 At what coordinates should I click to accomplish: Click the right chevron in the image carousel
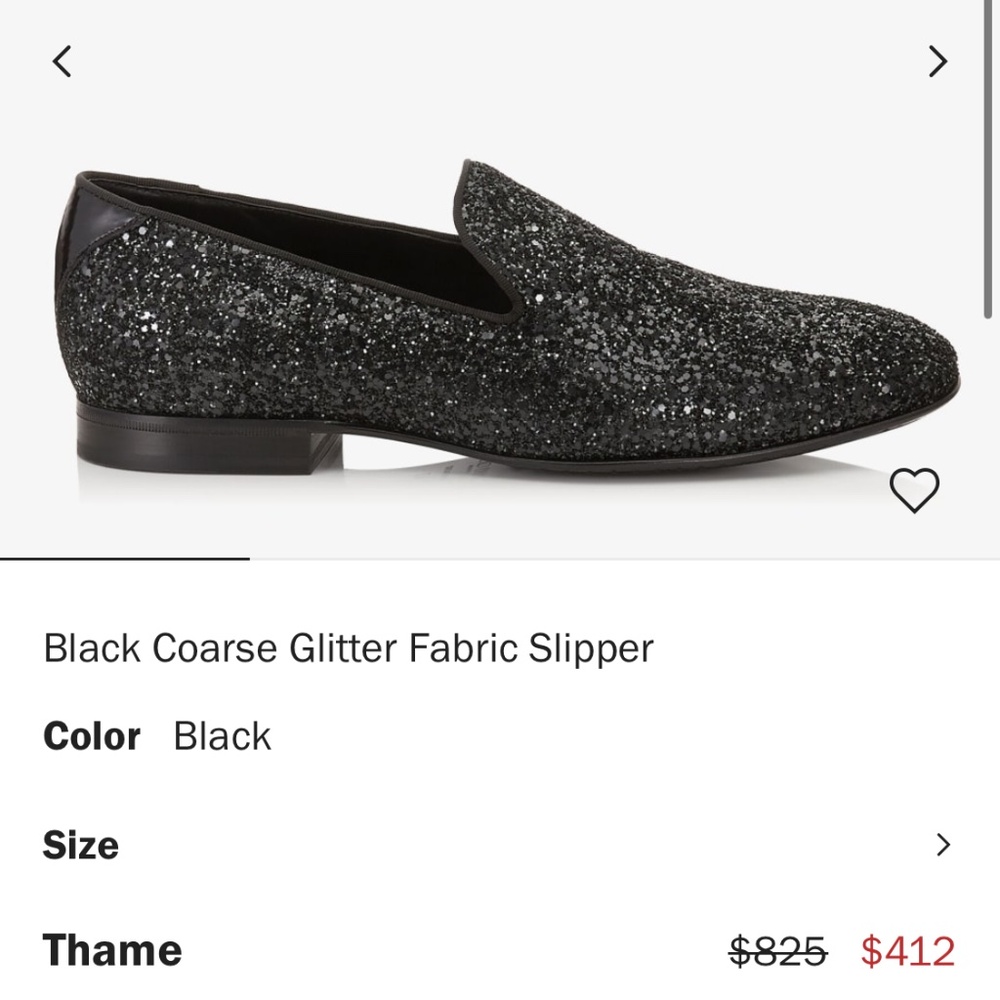[937, 62]
